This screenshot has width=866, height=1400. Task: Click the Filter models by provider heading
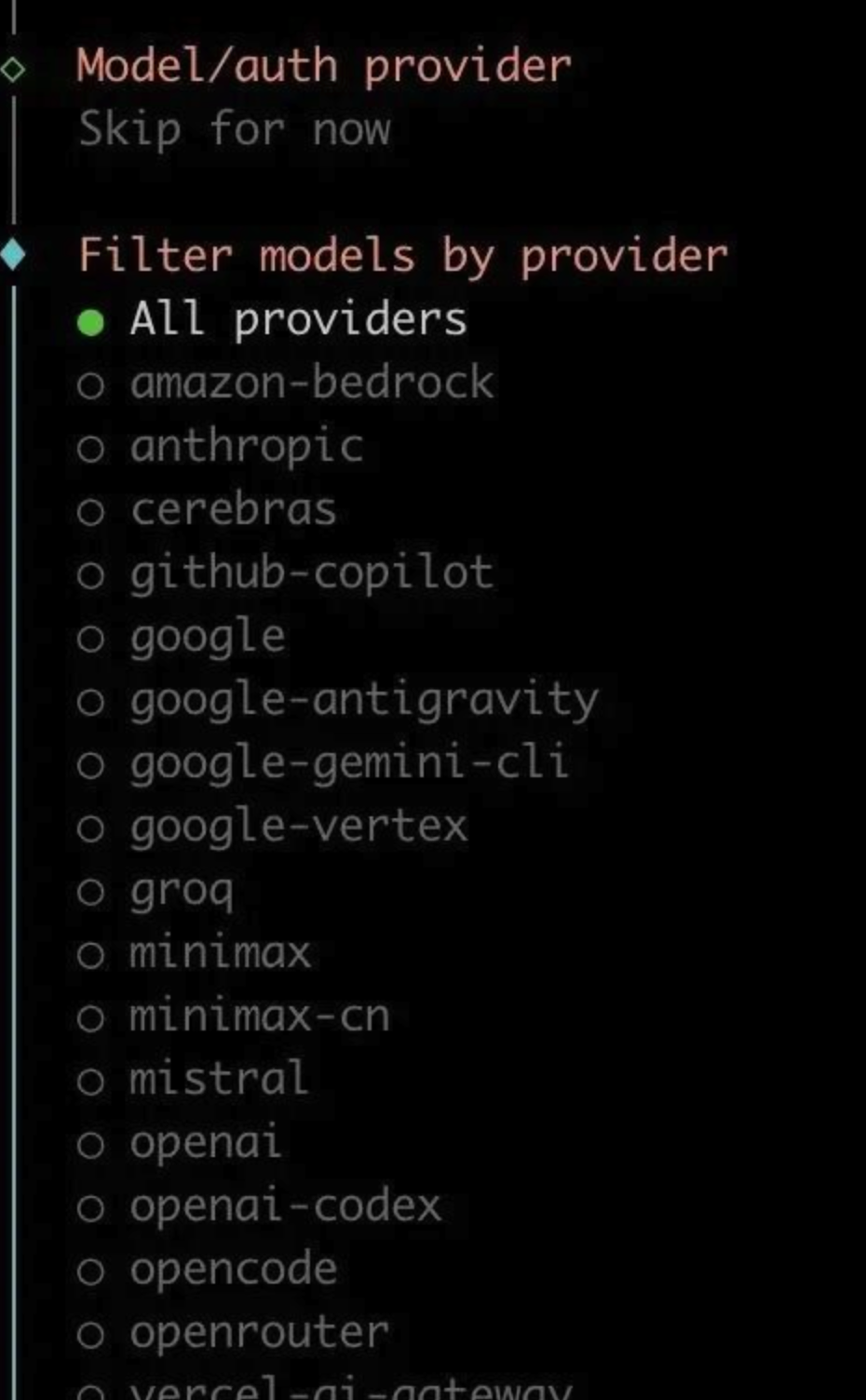[402, 256]
